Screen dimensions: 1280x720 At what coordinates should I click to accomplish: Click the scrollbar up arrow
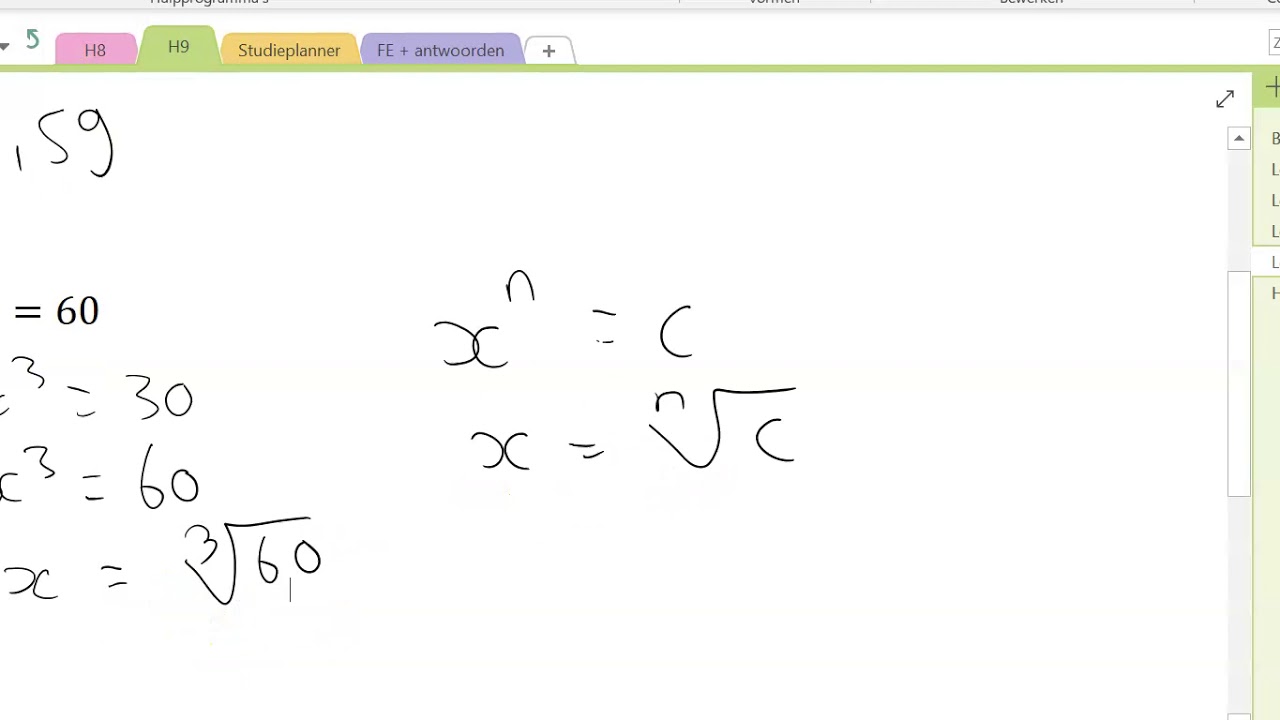pyautogui.click(x=1239, y=139)
